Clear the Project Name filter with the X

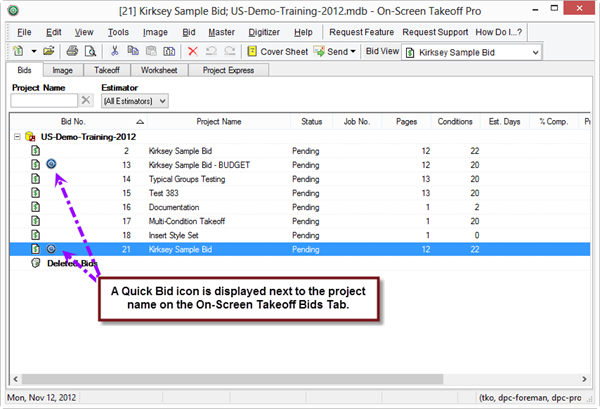[86, 100]
